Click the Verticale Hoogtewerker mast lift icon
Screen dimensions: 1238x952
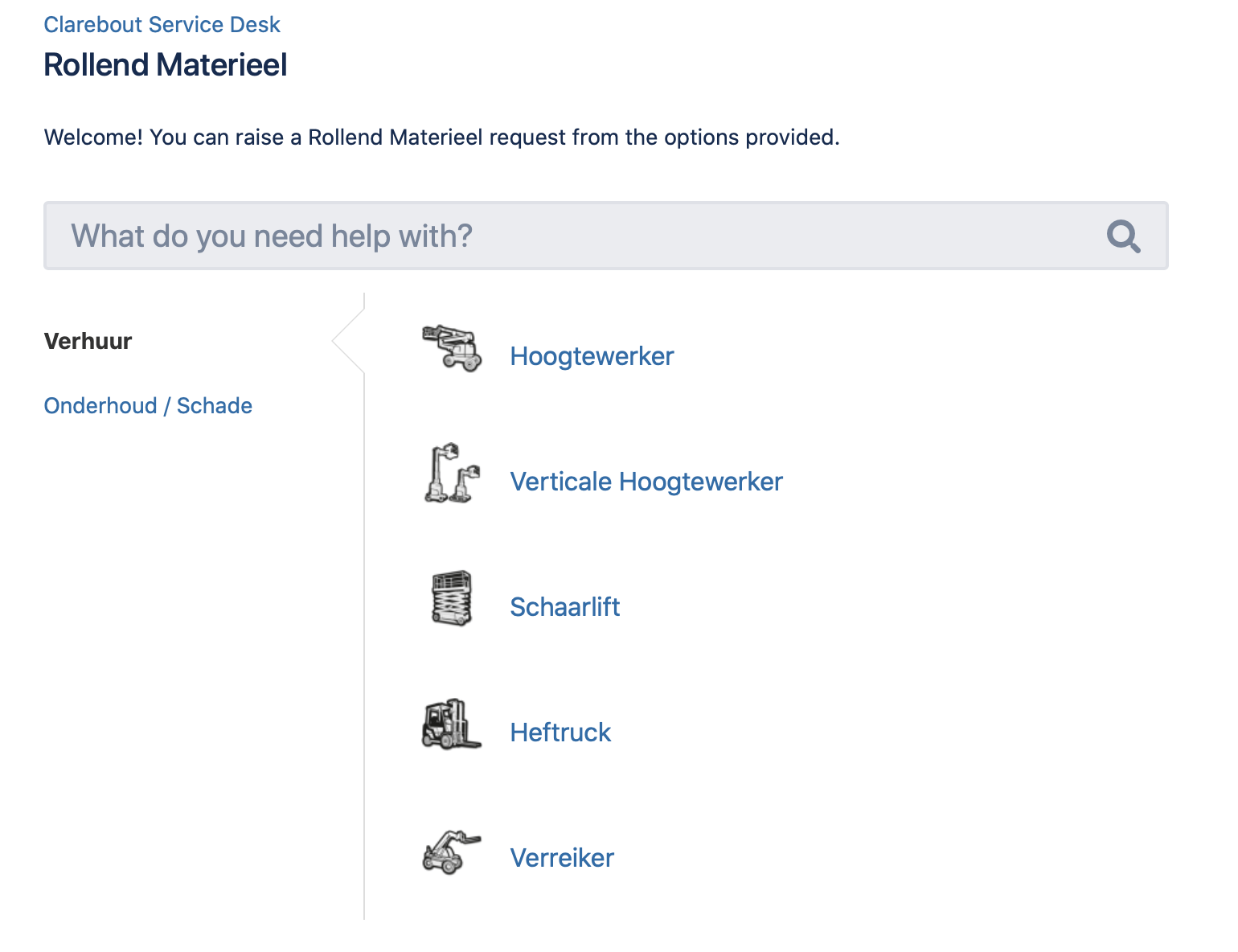click(452, 473)
